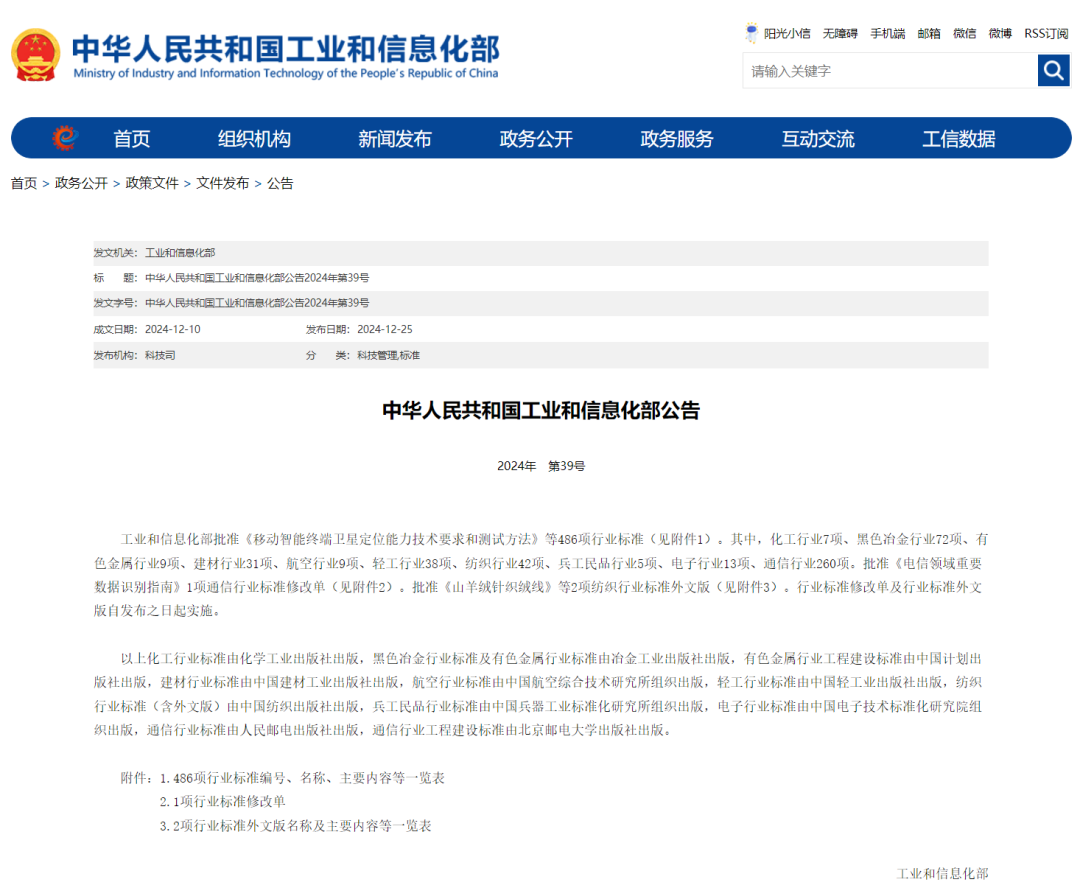This screenshot has width=1080, height=885.
Task: Go to the 政务公开 navigation tab
Action: coord(536,139)
